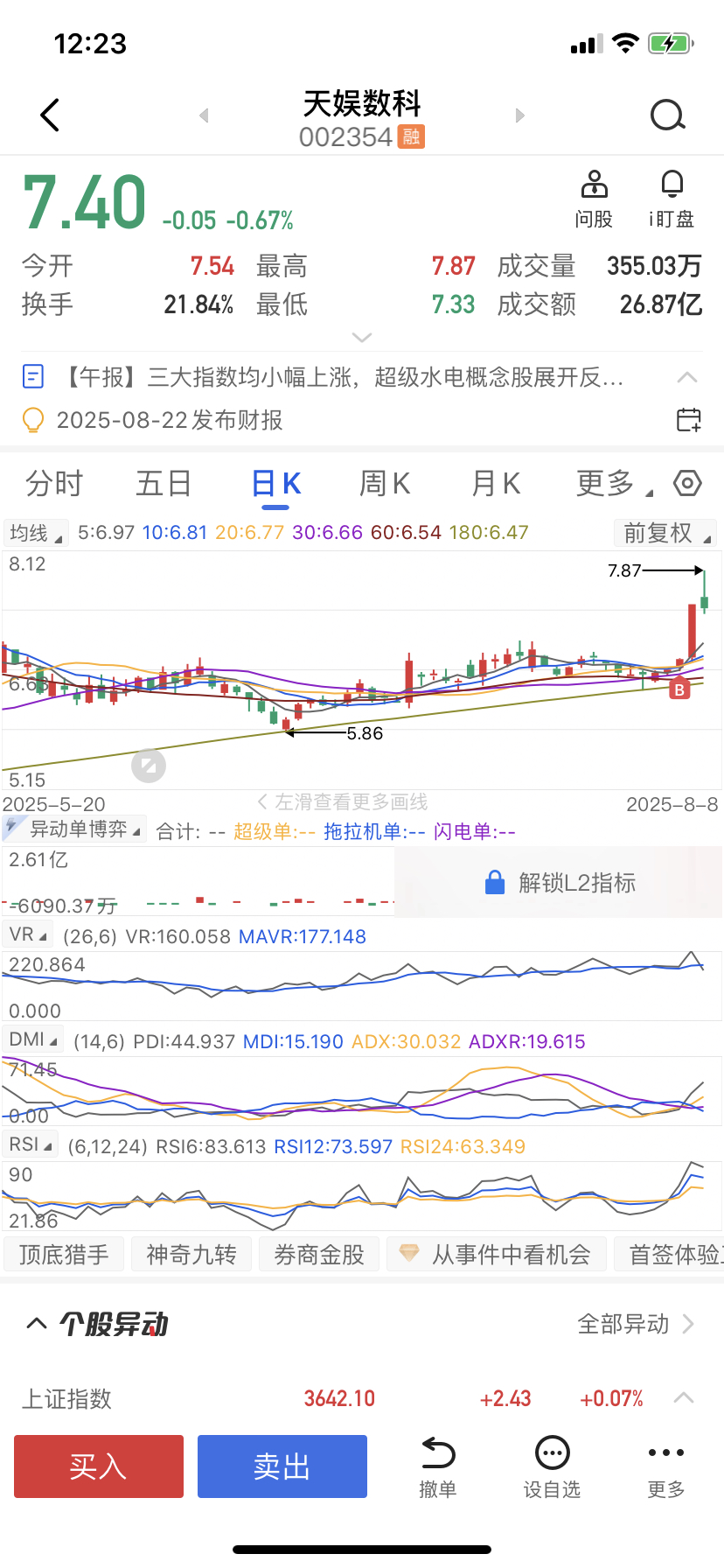Add financial report date to calendar
The height and width of the screenshot is (1568, 724).
(x=689, y=420)
